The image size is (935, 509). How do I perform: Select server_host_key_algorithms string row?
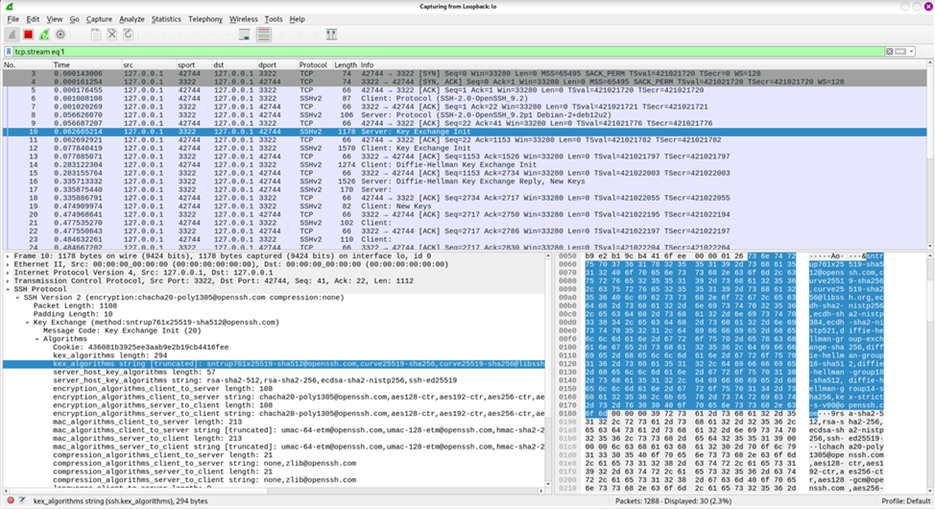(x=255, y=380)
